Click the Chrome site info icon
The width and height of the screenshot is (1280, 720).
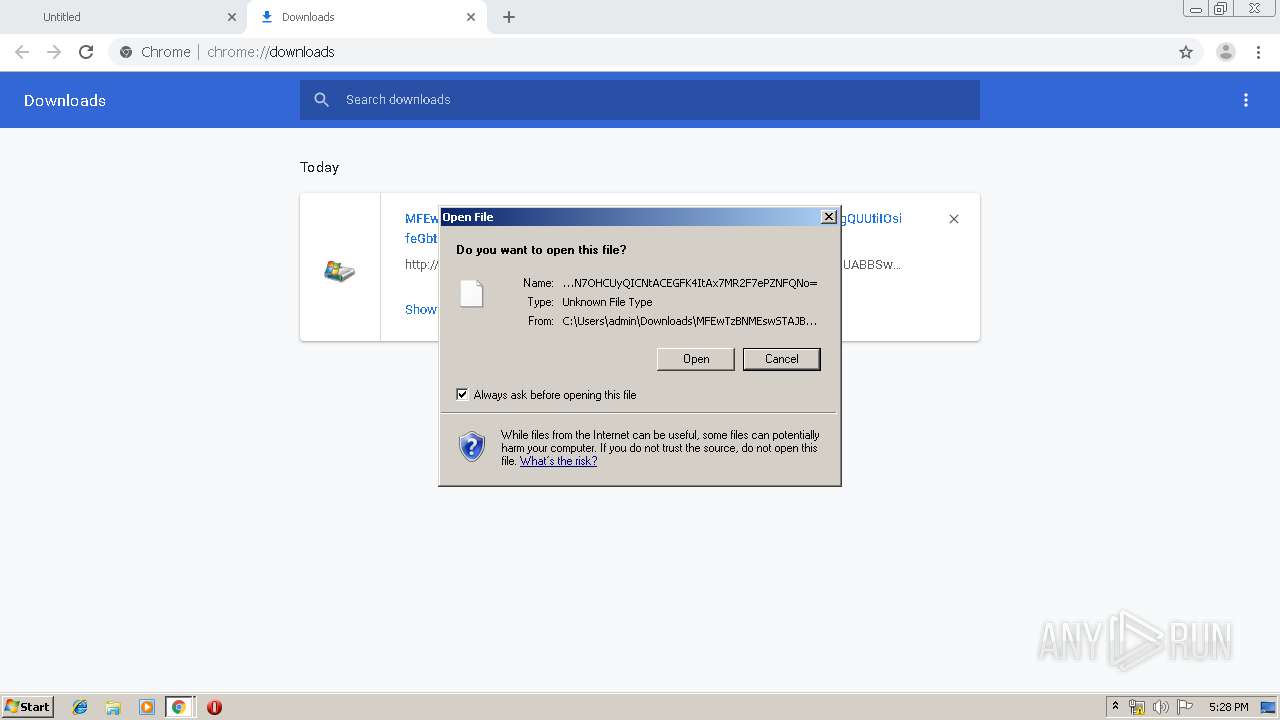click(126, 52)
